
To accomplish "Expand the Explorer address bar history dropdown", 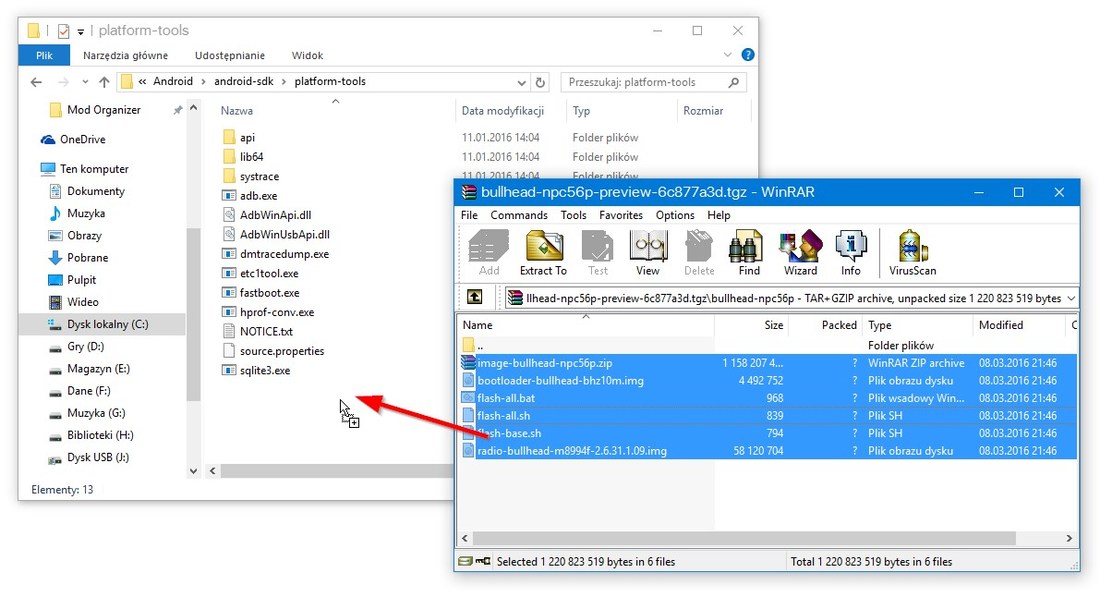I will tap(521, 82).
